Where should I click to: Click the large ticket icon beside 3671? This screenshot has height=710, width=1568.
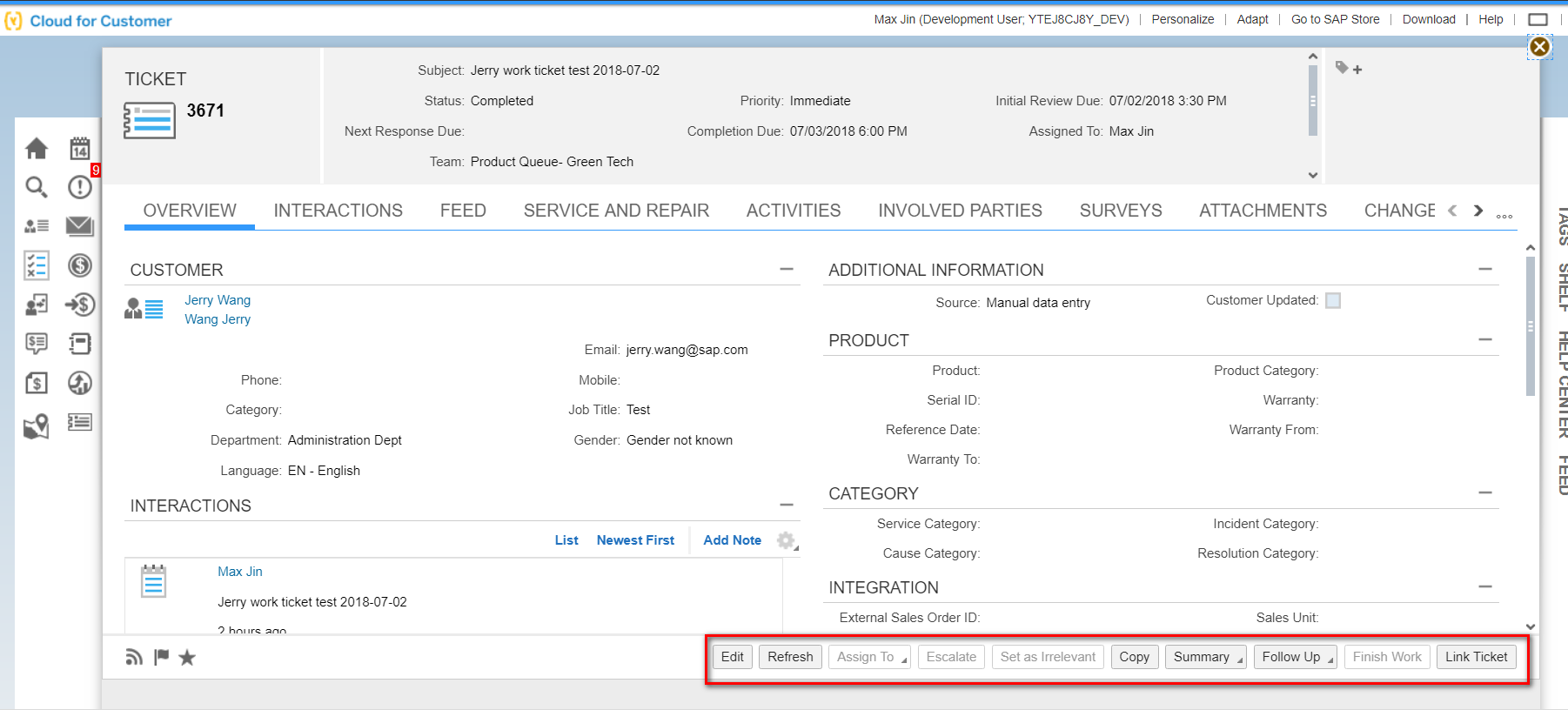(x=150, y=120)
